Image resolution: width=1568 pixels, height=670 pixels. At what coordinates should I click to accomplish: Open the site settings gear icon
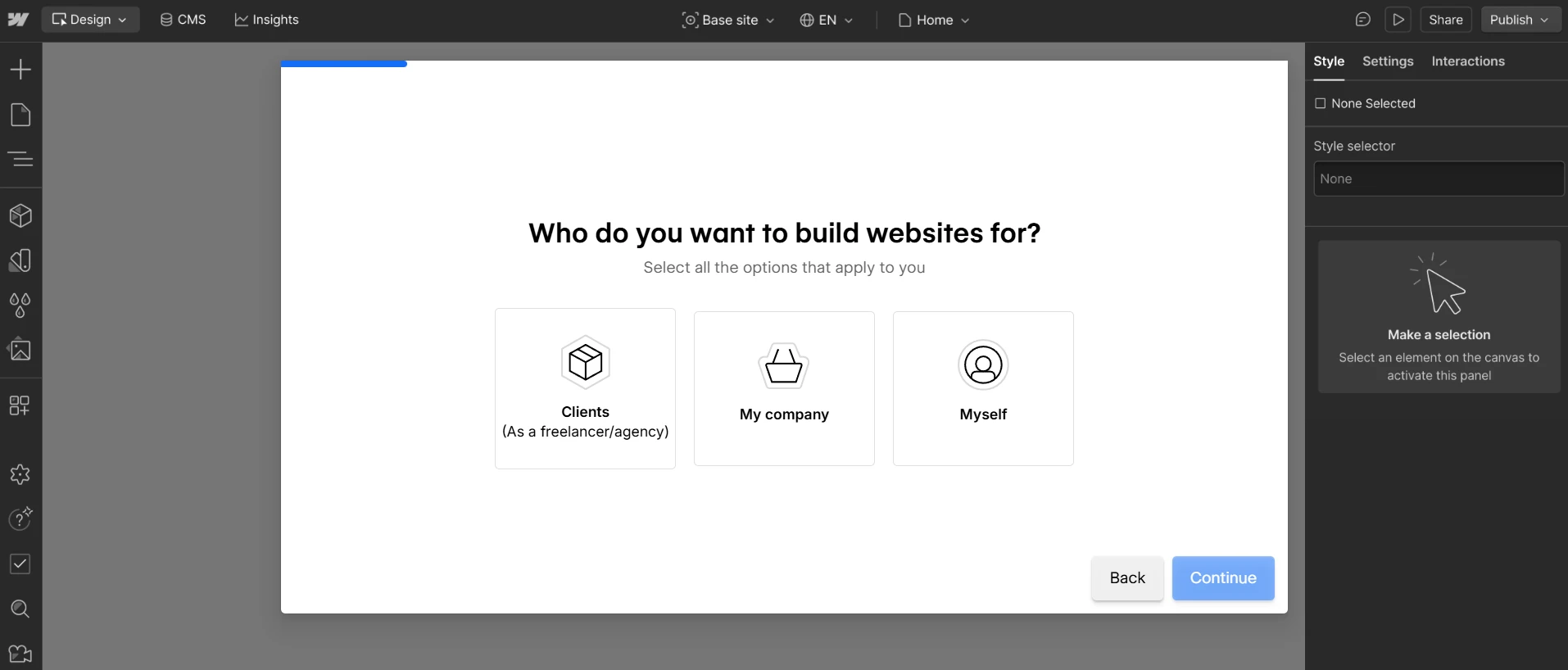pyautogui.click(x=20, y=474)
